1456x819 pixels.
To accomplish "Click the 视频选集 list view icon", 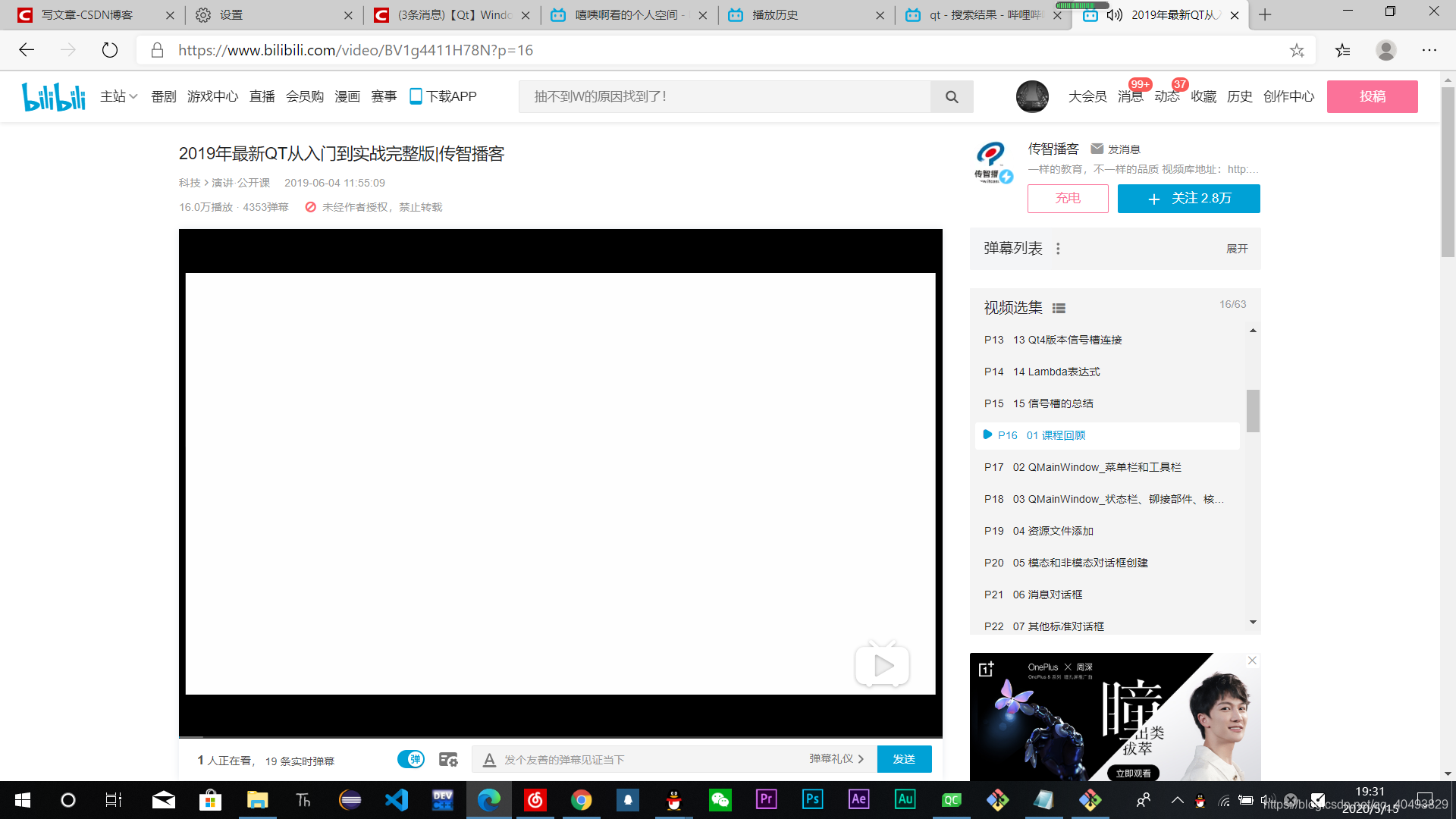I will point(1059,308).
